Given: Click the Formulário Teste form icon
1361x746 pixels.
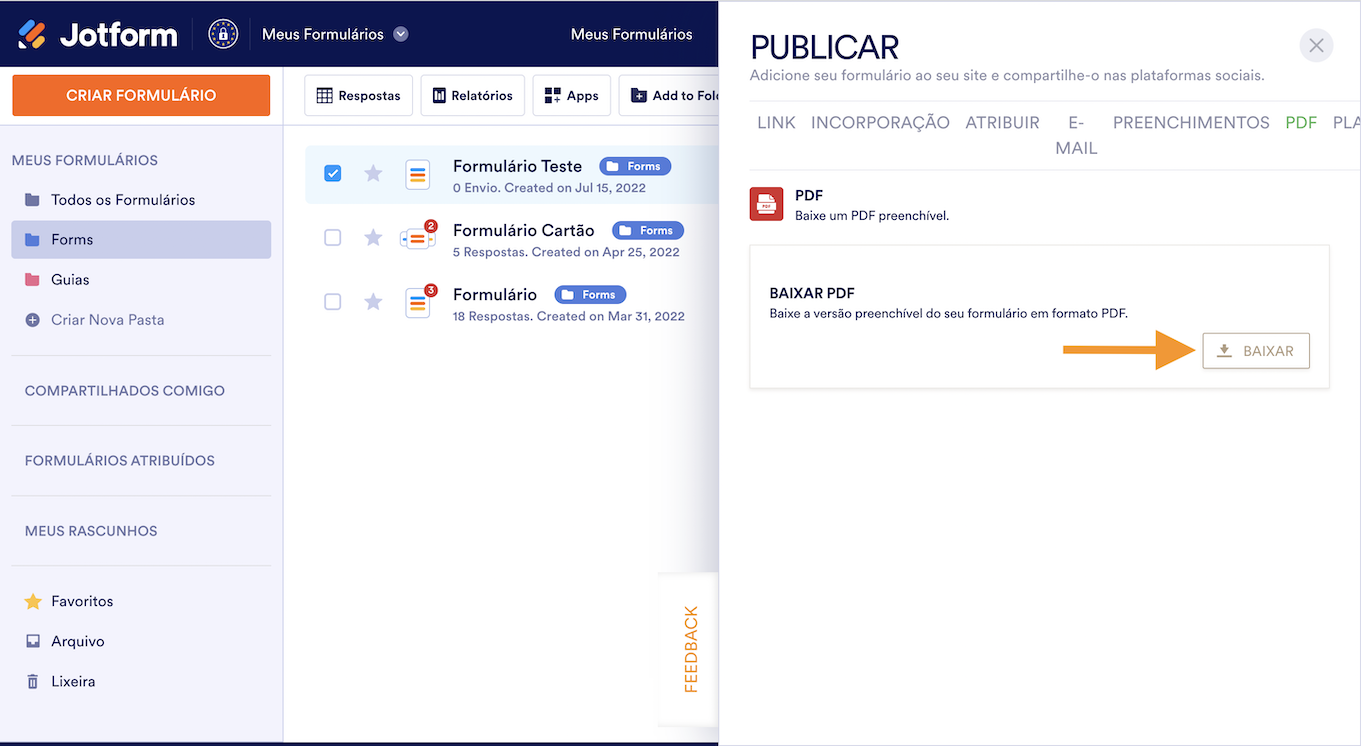Looking at the screenshot, I should [x=418, y=174].
